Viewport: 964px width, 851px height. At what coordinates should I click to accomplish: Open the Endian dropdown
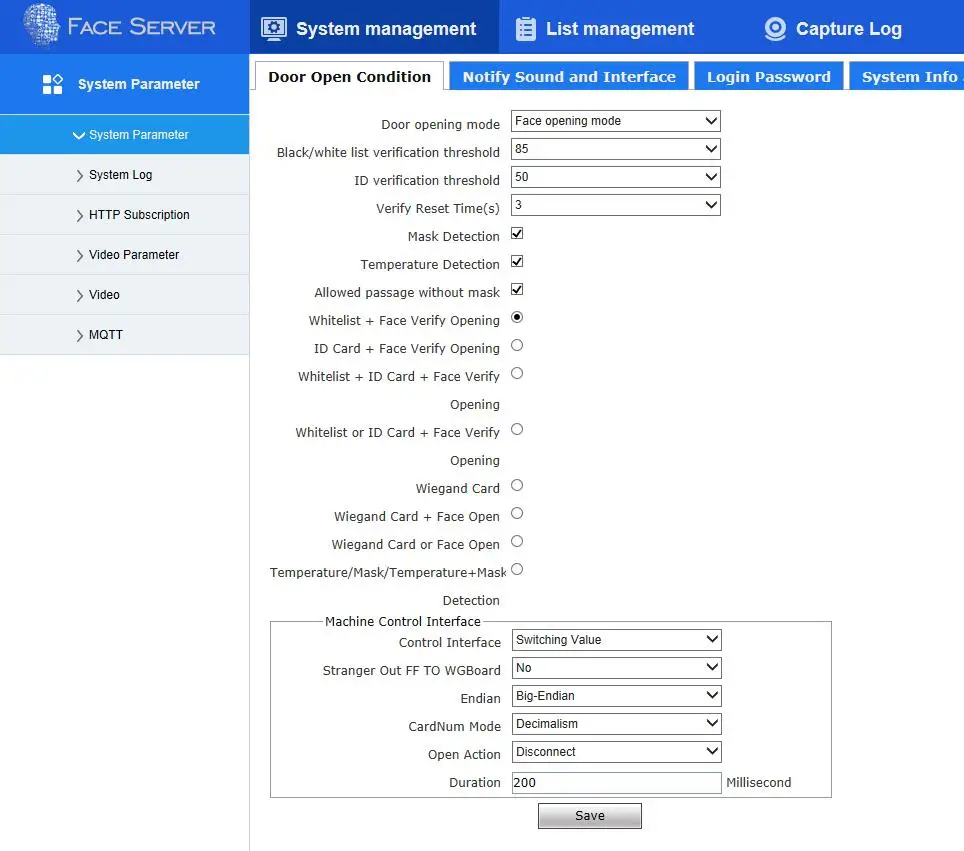click(617, 695)
